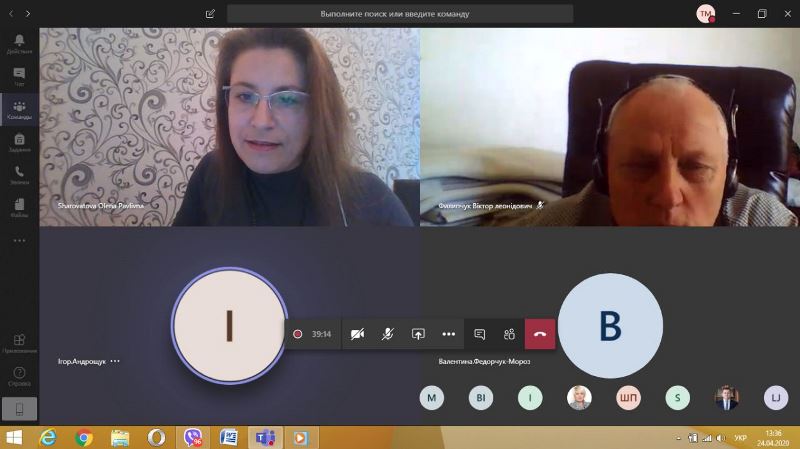
Task: Open the Calls section in the sidebar
Action: [x=19, y=174]
